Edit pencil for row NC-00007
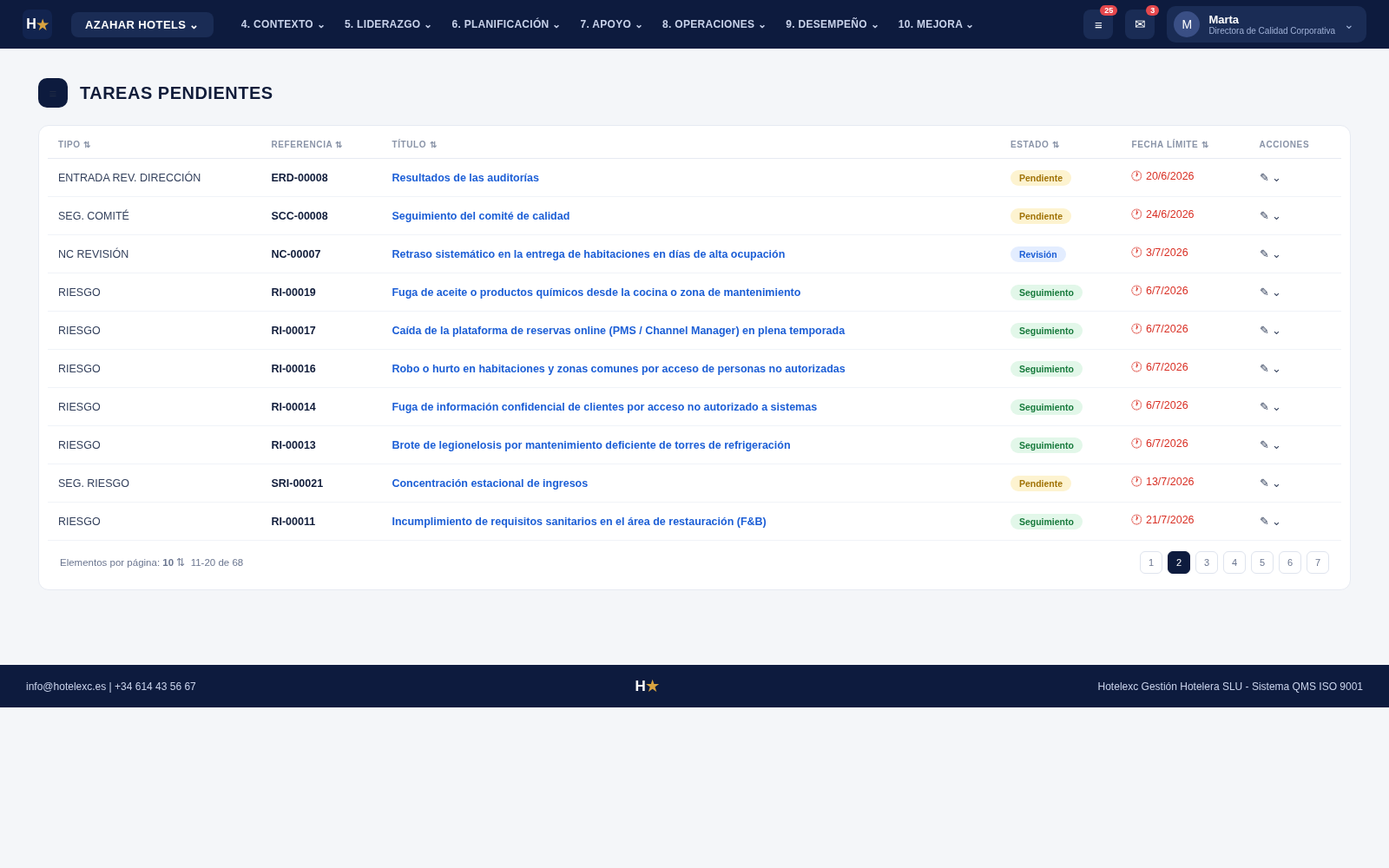 coord(1264,254)
